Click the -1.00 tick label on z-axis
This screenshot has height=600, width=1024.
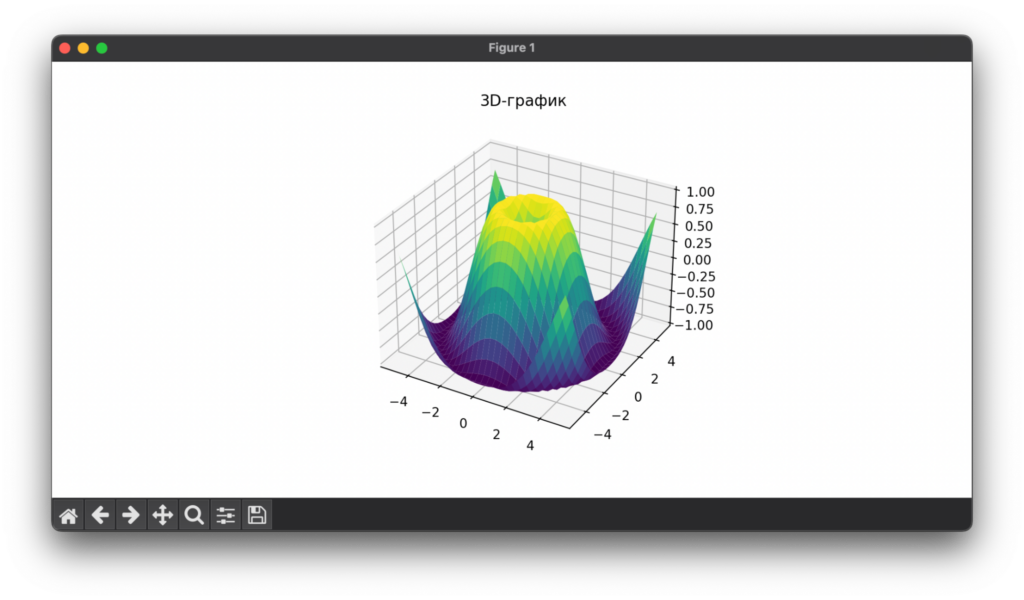(702, 325)
